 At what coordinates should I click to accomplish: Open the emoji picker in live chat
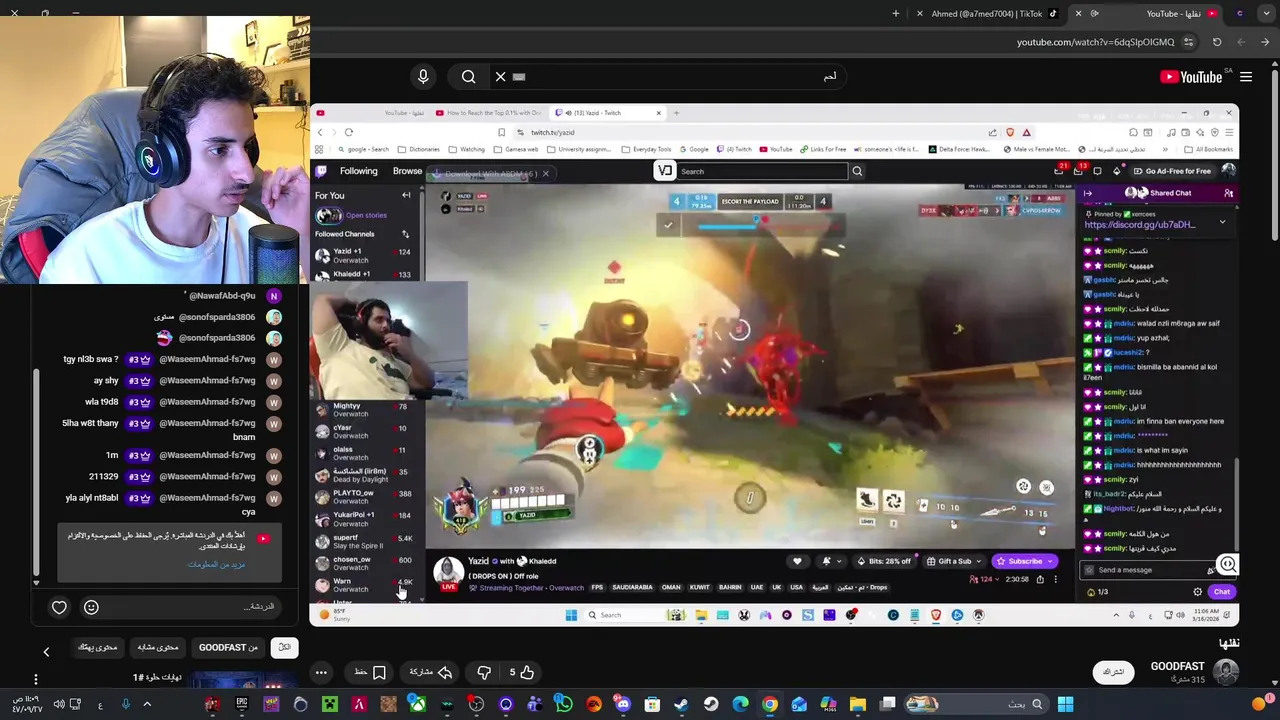91,607
